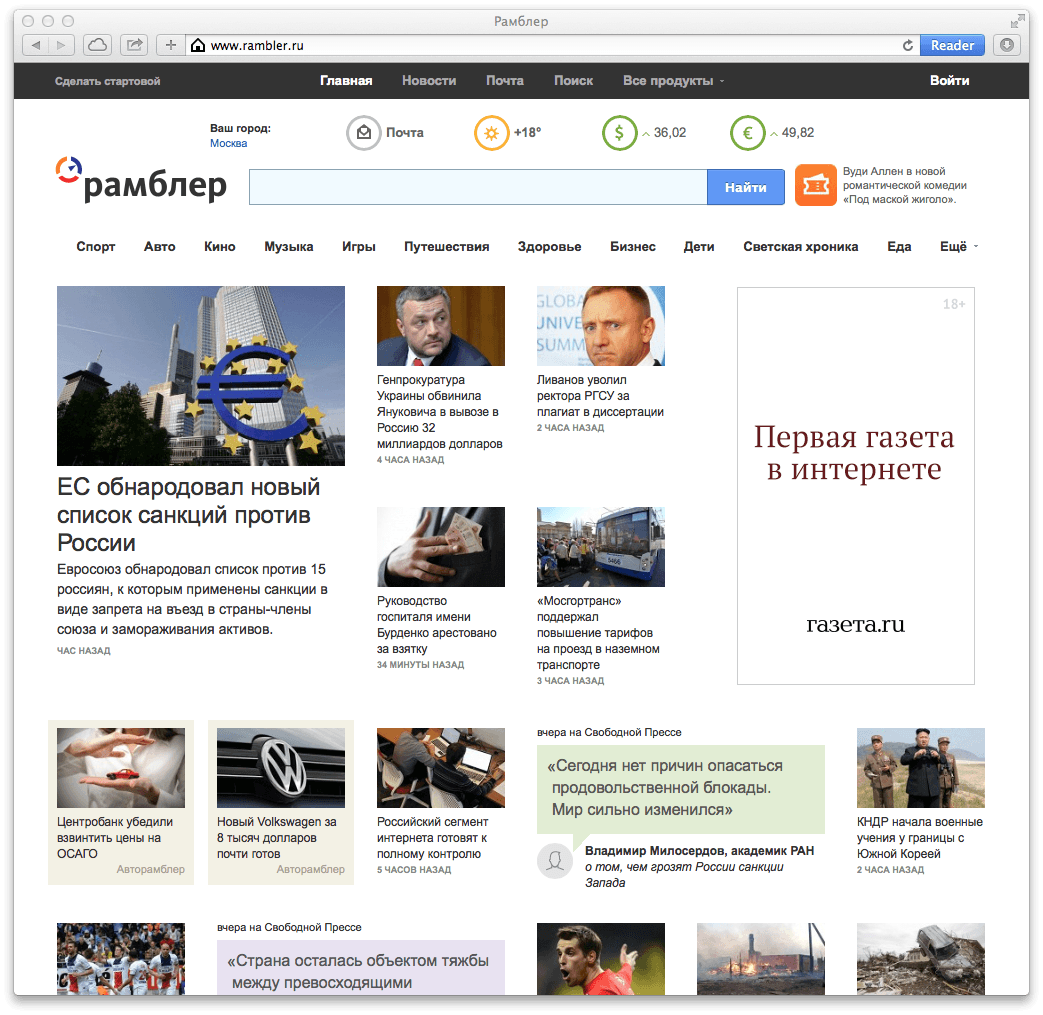Click the Найти search button
The width and height of the screenshot is (1043, 1015).
pyautogui.click(x=746, y=187)
